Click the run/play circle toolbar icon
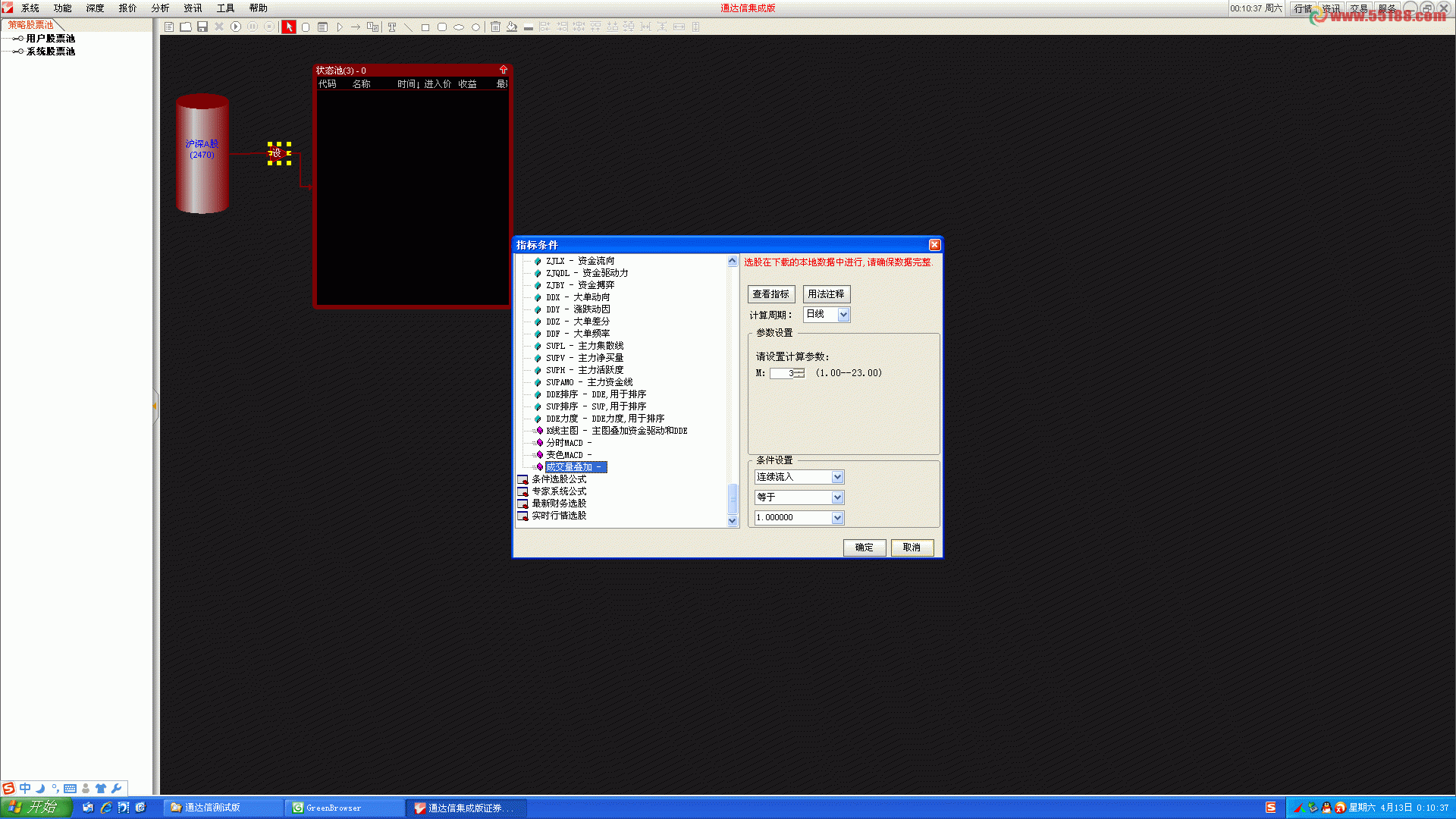Screen dimensions: 1456x819 (x=236, y=27)
